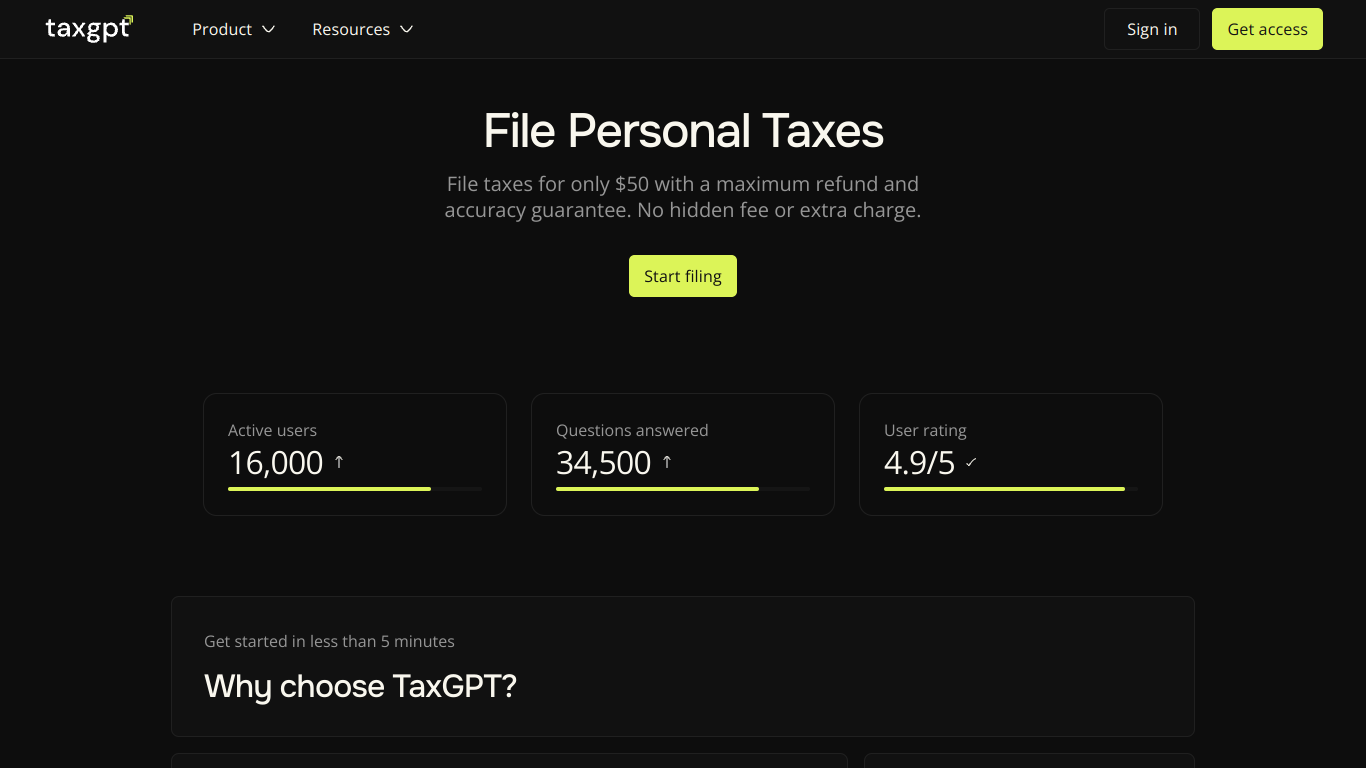This screenshot has width=1366, height=768.
Task: Click the File Personal Taxes heading
Action: (x=683, y=131)
